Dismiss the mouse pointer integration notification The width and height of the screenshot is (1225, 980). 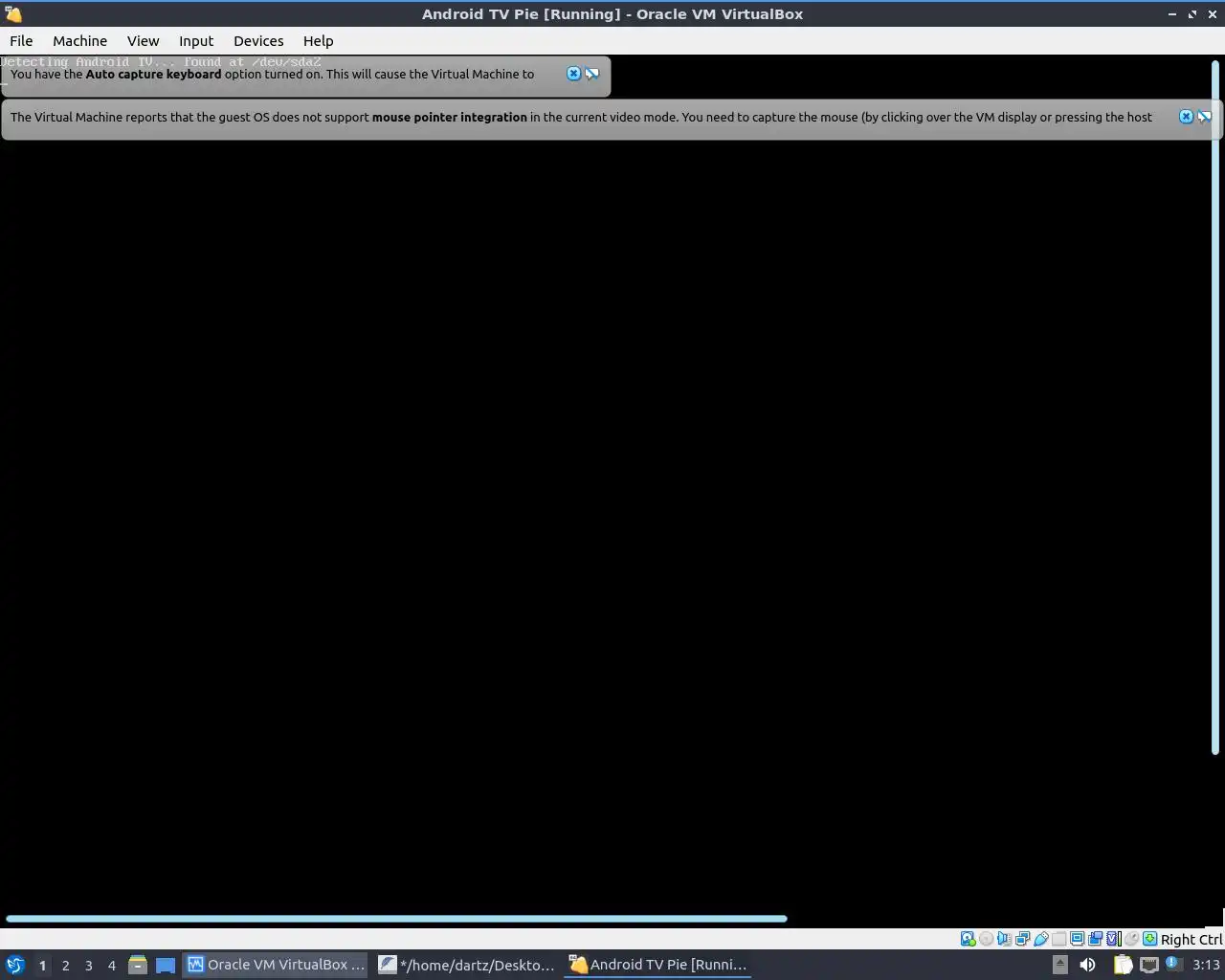pos(1186,117)
